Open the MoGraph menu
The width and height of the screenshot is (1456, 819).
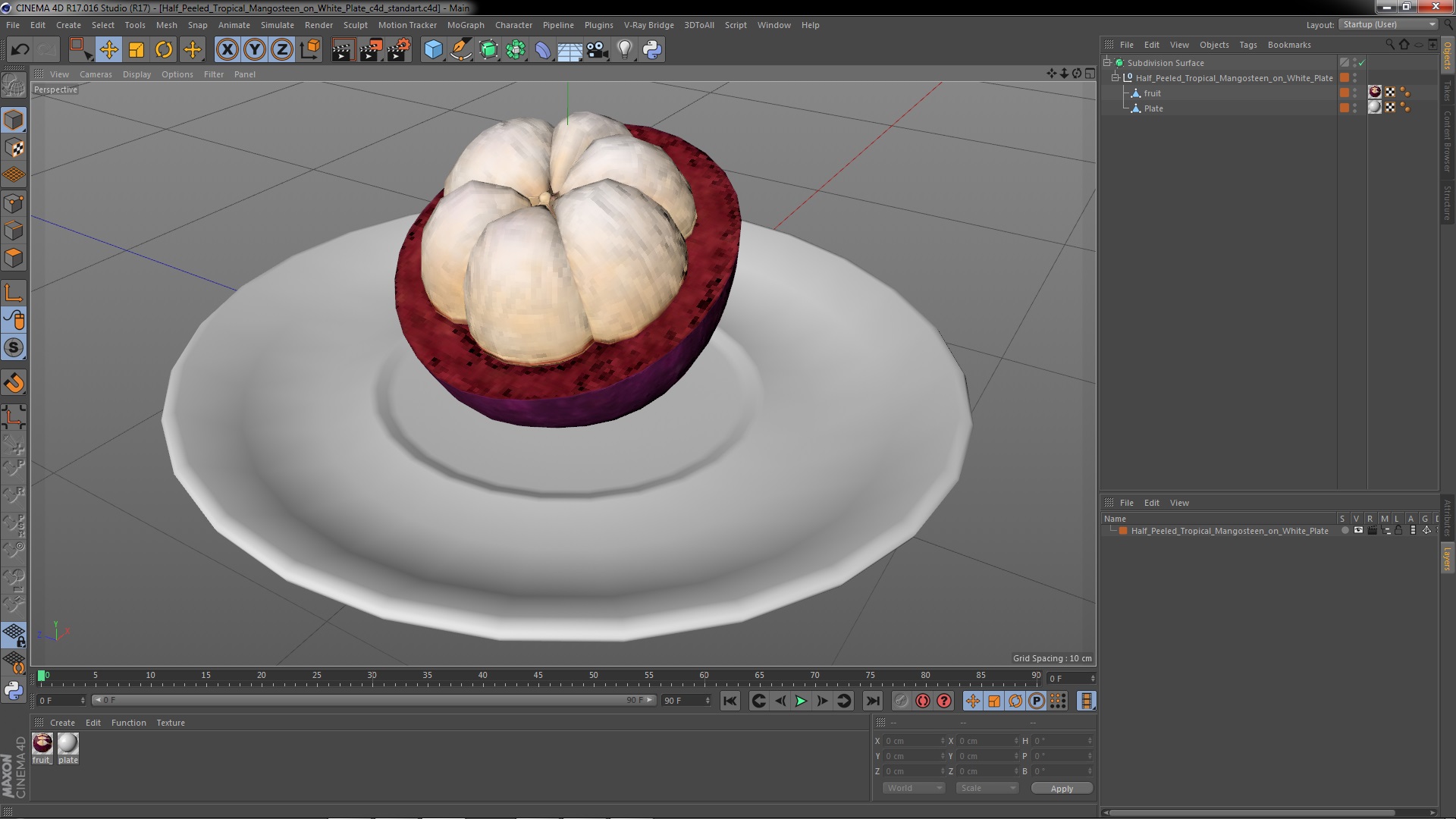[x=466, y=25]
